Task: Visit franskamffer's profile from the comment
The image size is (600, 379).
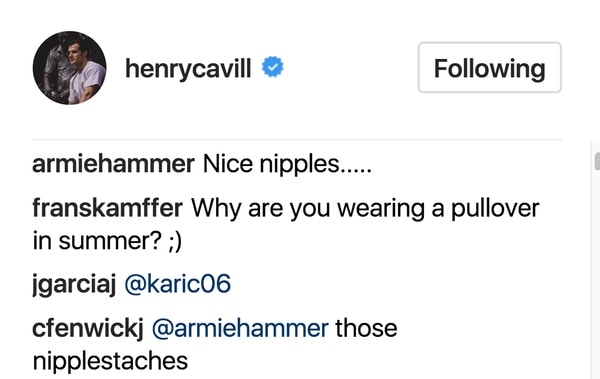Action: pyautogui.click(x=108, y=208)
